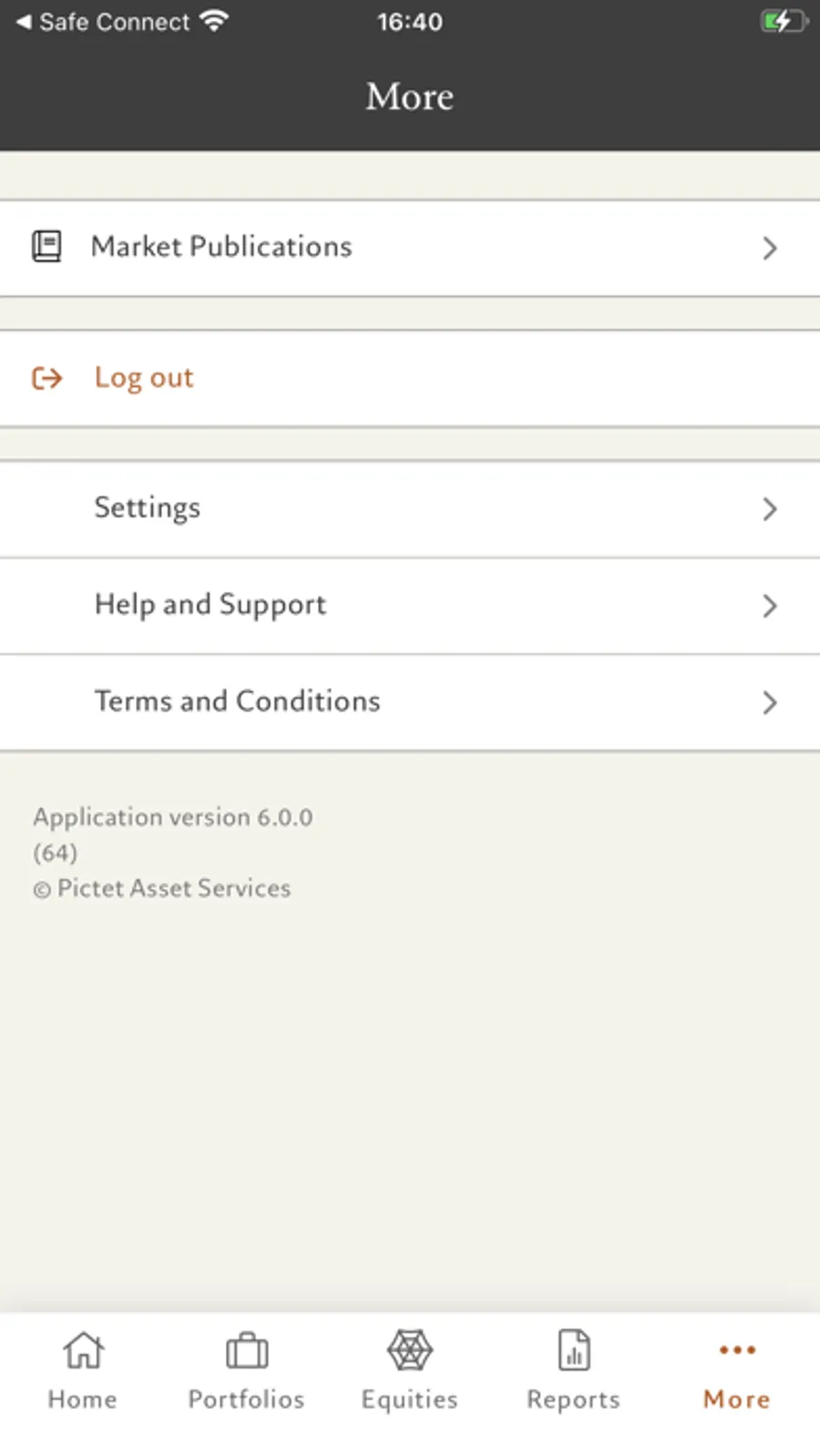Select the Equities tab label

[x=410, y=1400]
